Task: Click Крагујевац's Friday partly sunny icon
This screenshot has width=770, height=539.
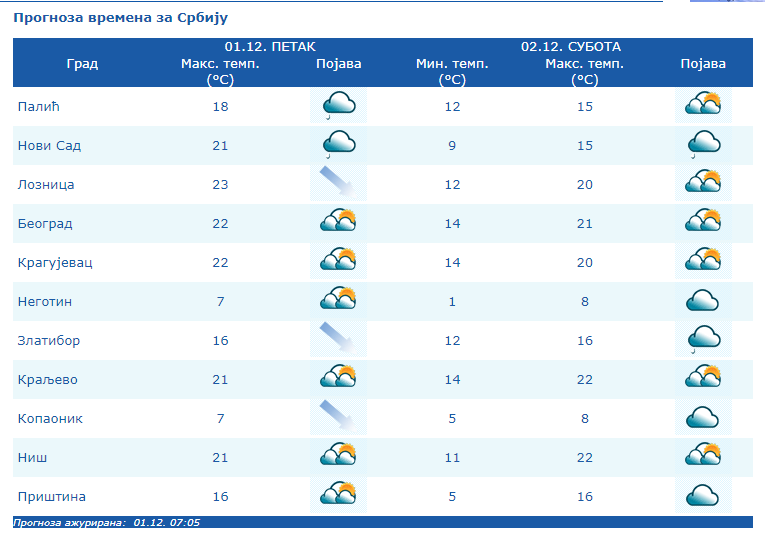Action: coord(338,262)
